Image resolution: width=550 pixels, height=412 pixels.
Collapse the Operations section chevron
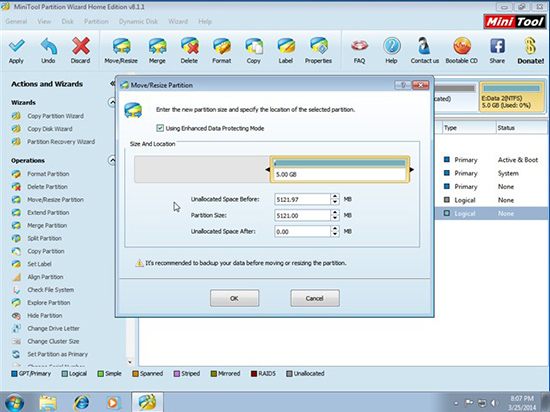112,161
